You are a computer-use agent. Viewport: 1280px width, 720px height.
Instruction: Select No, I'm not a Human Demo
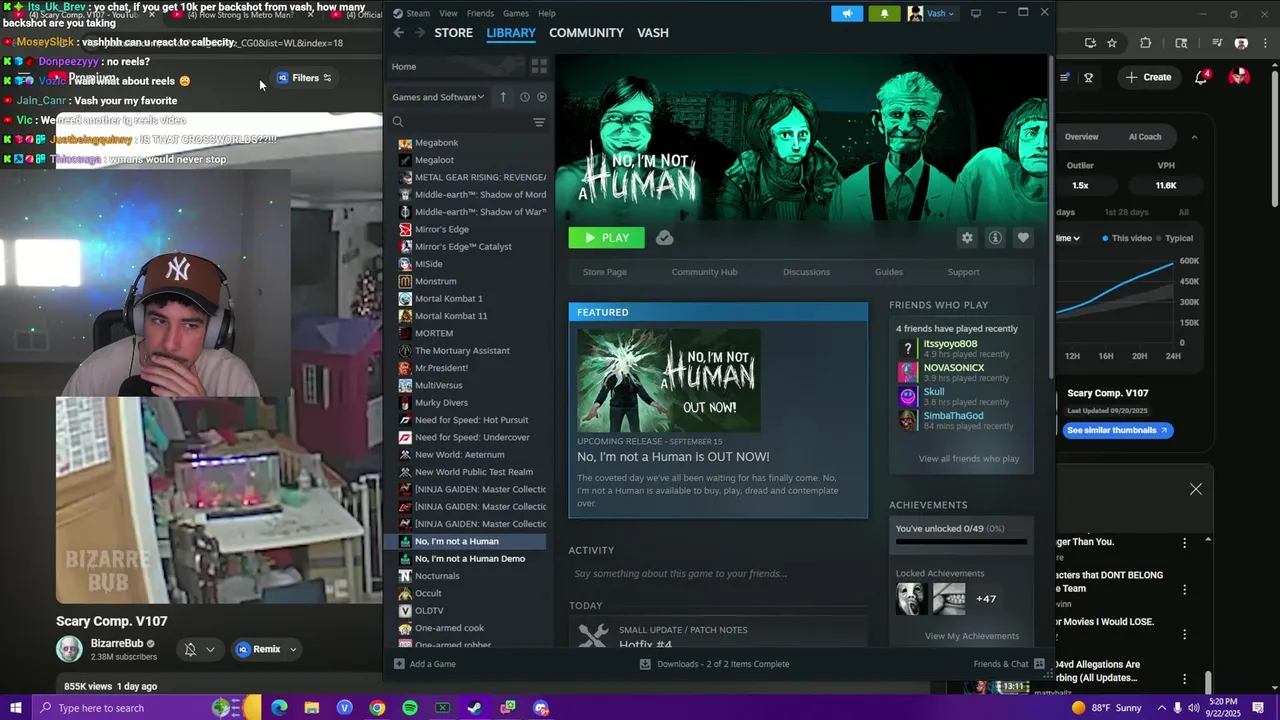tap(469, 559)
